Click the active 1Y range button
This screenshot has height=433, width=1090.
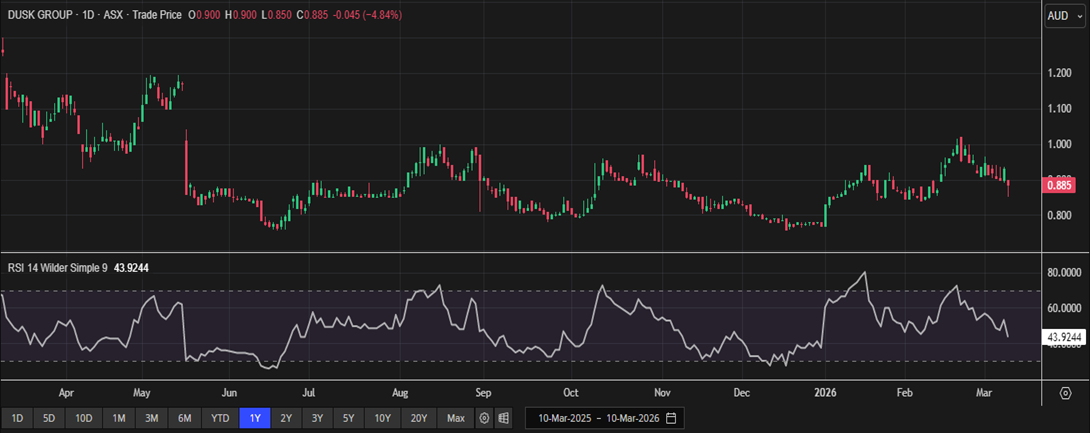click(254, 417)
